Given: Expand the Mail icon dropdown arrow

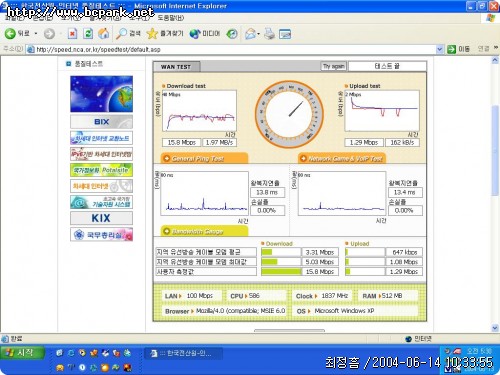Looking at the screenshot, I should click(x=258, y=34).
